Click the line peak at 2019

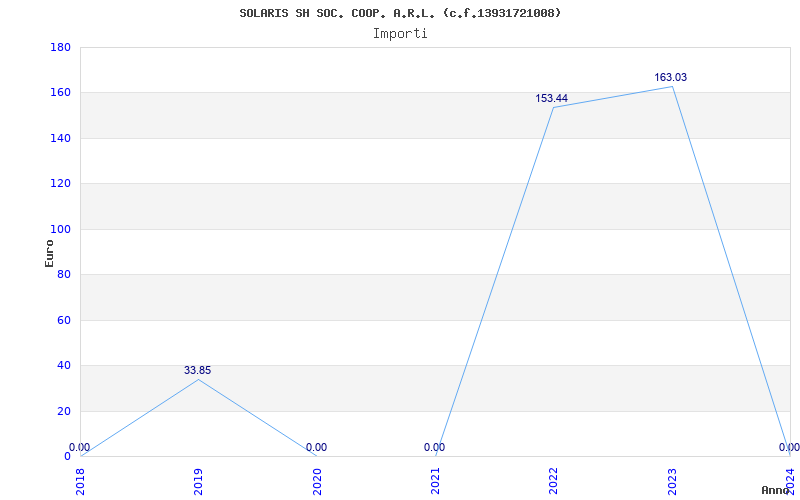click(198, 379)
